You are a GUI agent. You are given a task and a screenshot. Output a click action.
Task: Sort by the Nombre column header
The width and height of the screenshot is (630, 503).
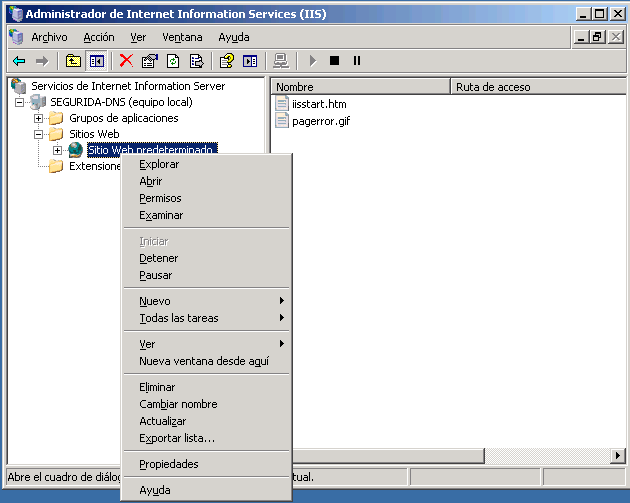tap(360, 87)
